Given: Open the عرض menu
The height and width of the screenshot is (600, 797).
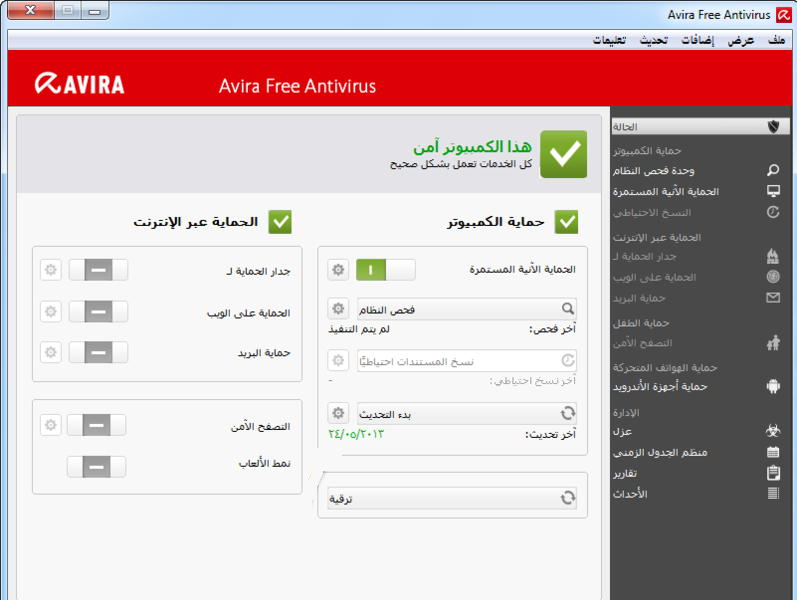Looking at the screenshot, I should click(741, 40).
